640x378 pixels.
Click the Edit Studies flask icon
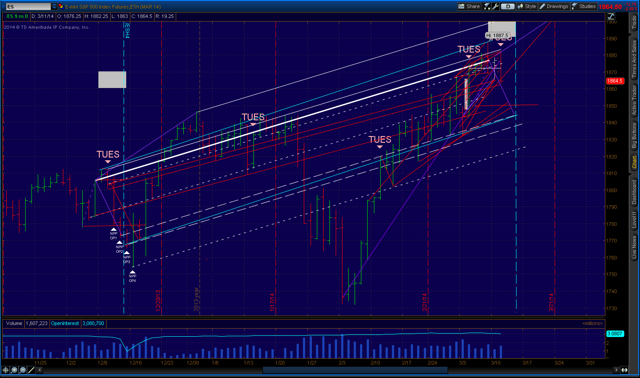click(487, 7)
